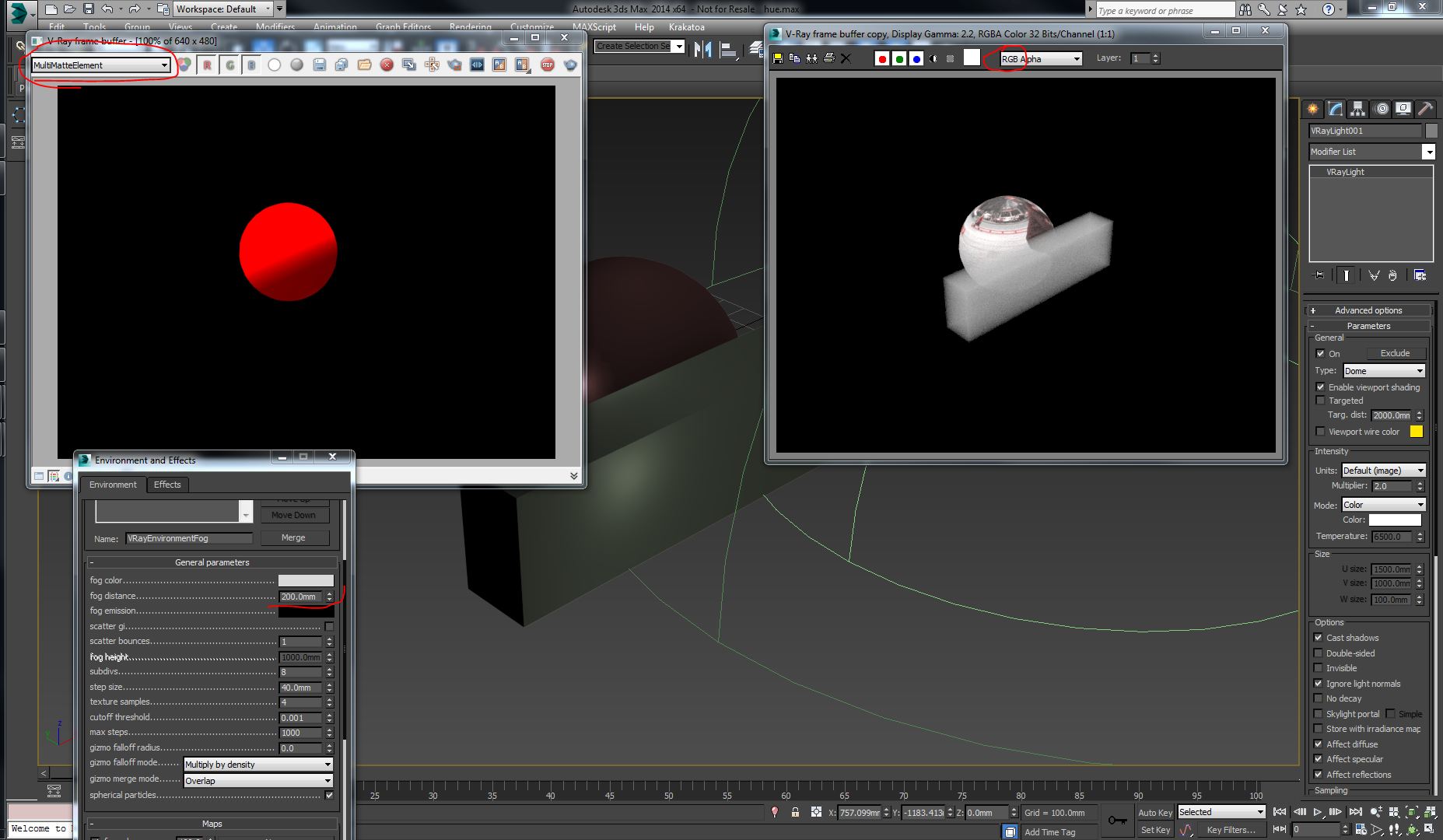Open the Krakatoa menu
Image resolution: width=1443 pixels, height=840 pixels.
(x=687, y=26)
